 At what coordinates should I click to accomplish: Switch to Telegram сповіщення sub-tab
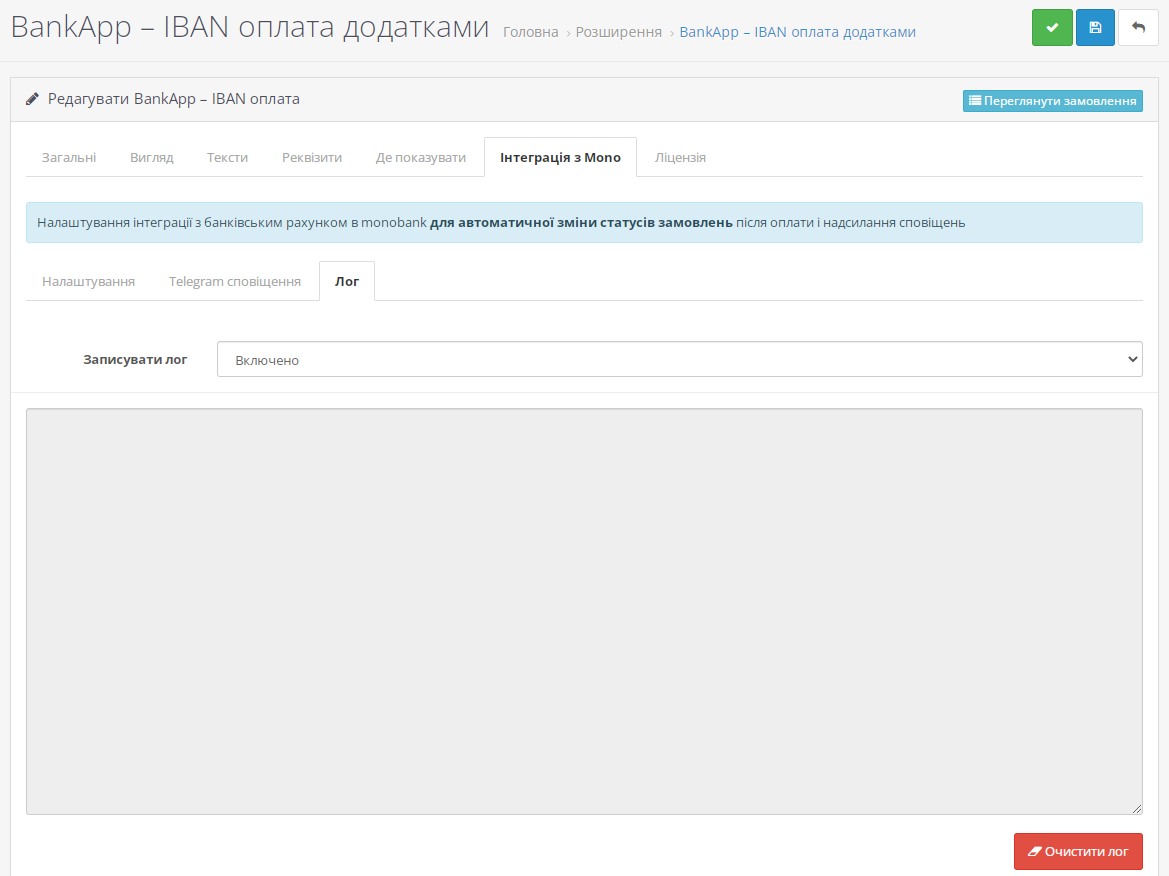[235, 281]
